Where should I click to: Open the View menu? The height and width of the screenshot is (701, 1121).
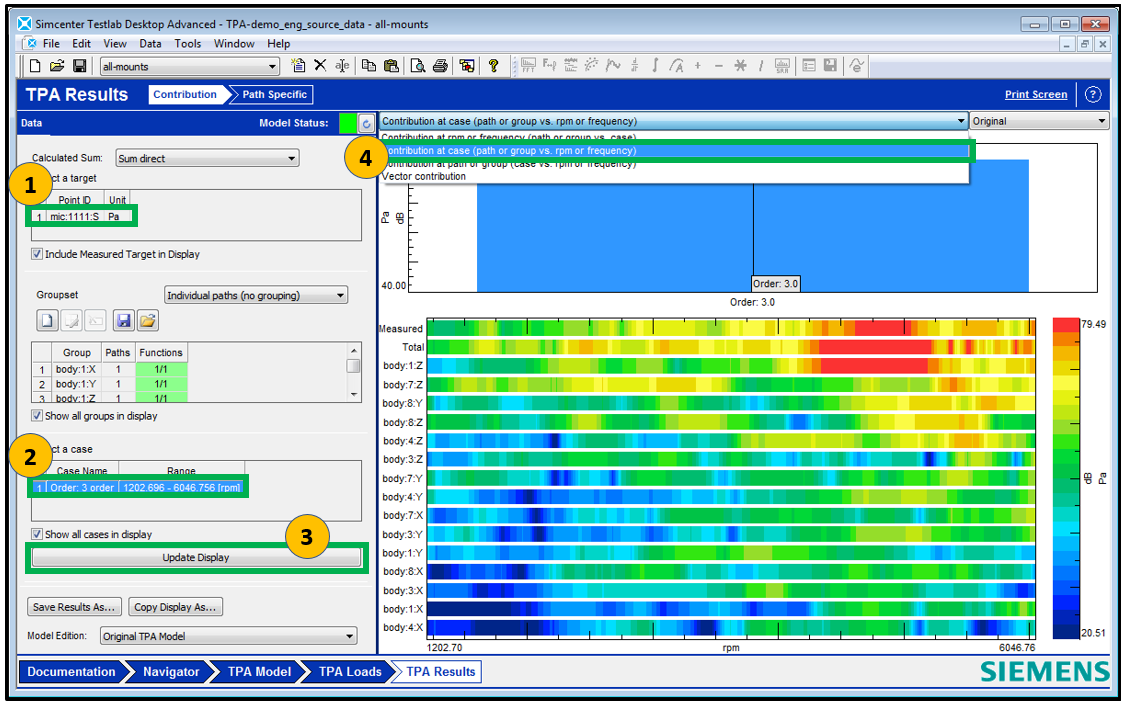point(114,44)
